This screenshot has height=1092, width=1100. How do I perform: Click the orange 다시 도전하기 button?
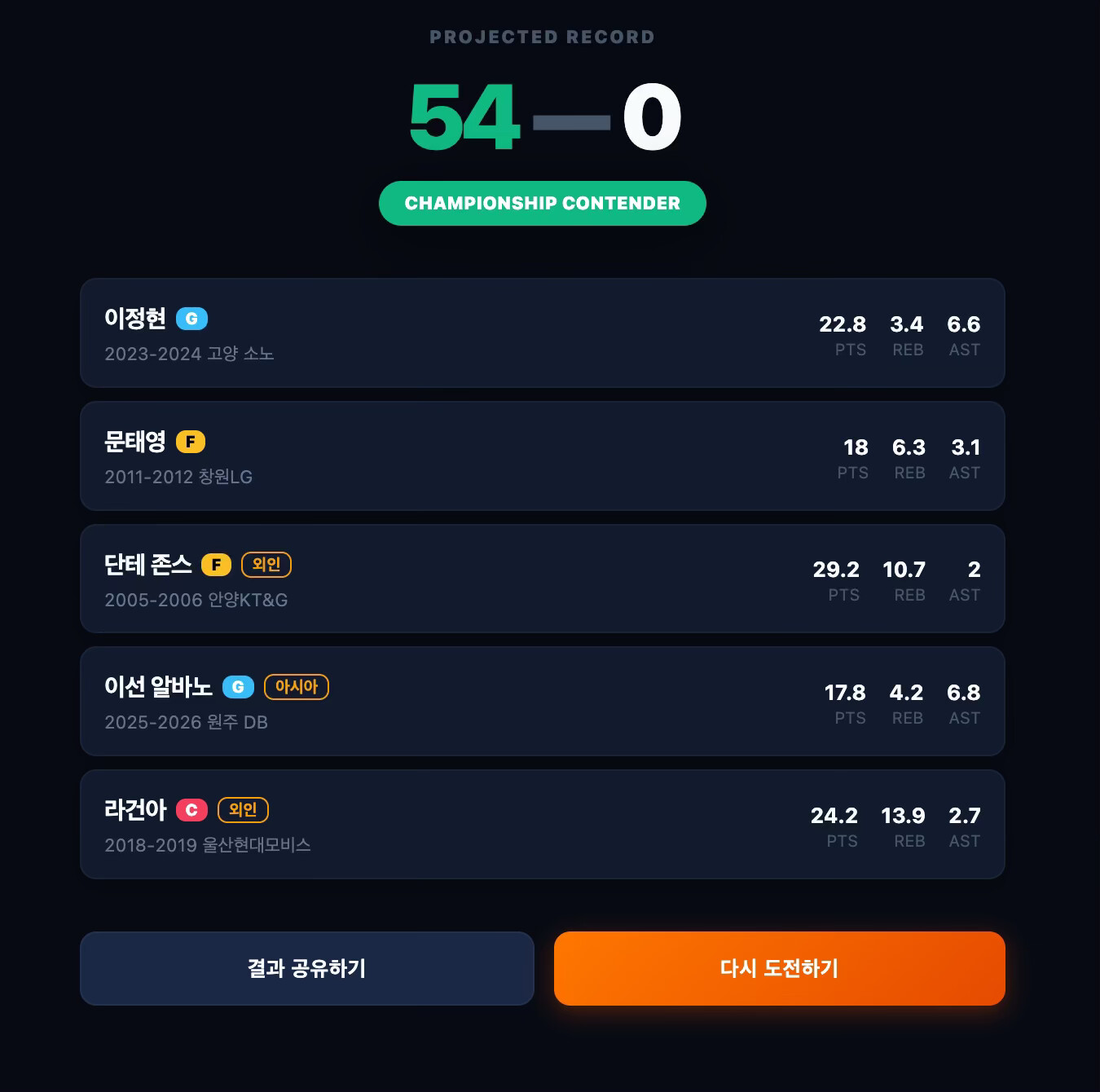click(x=780, y=968)
